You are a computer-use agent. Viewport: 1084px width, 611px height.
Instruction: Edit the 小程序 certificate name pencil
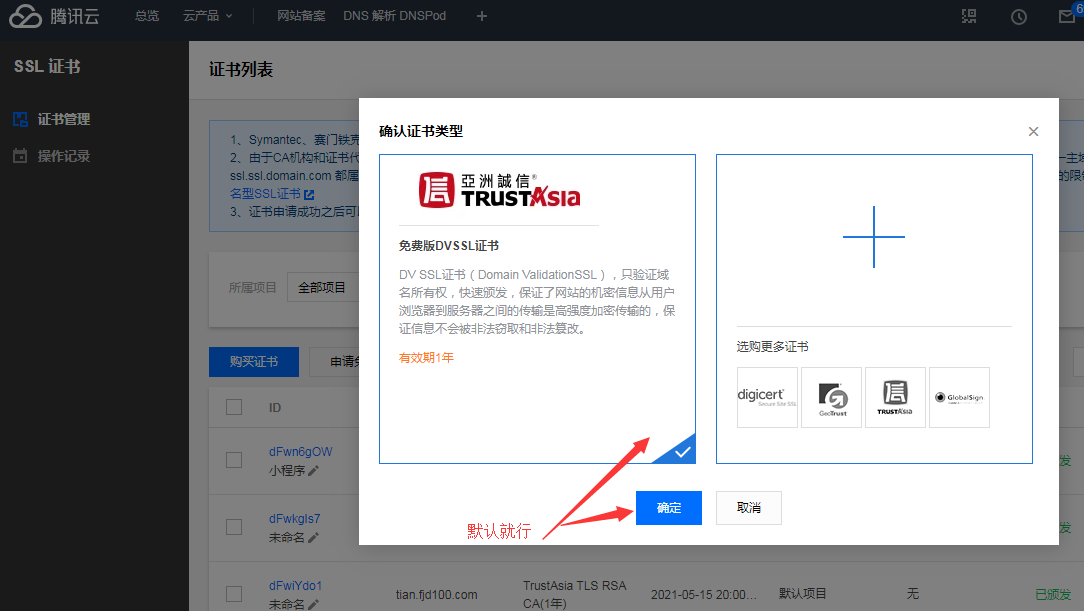313,471
